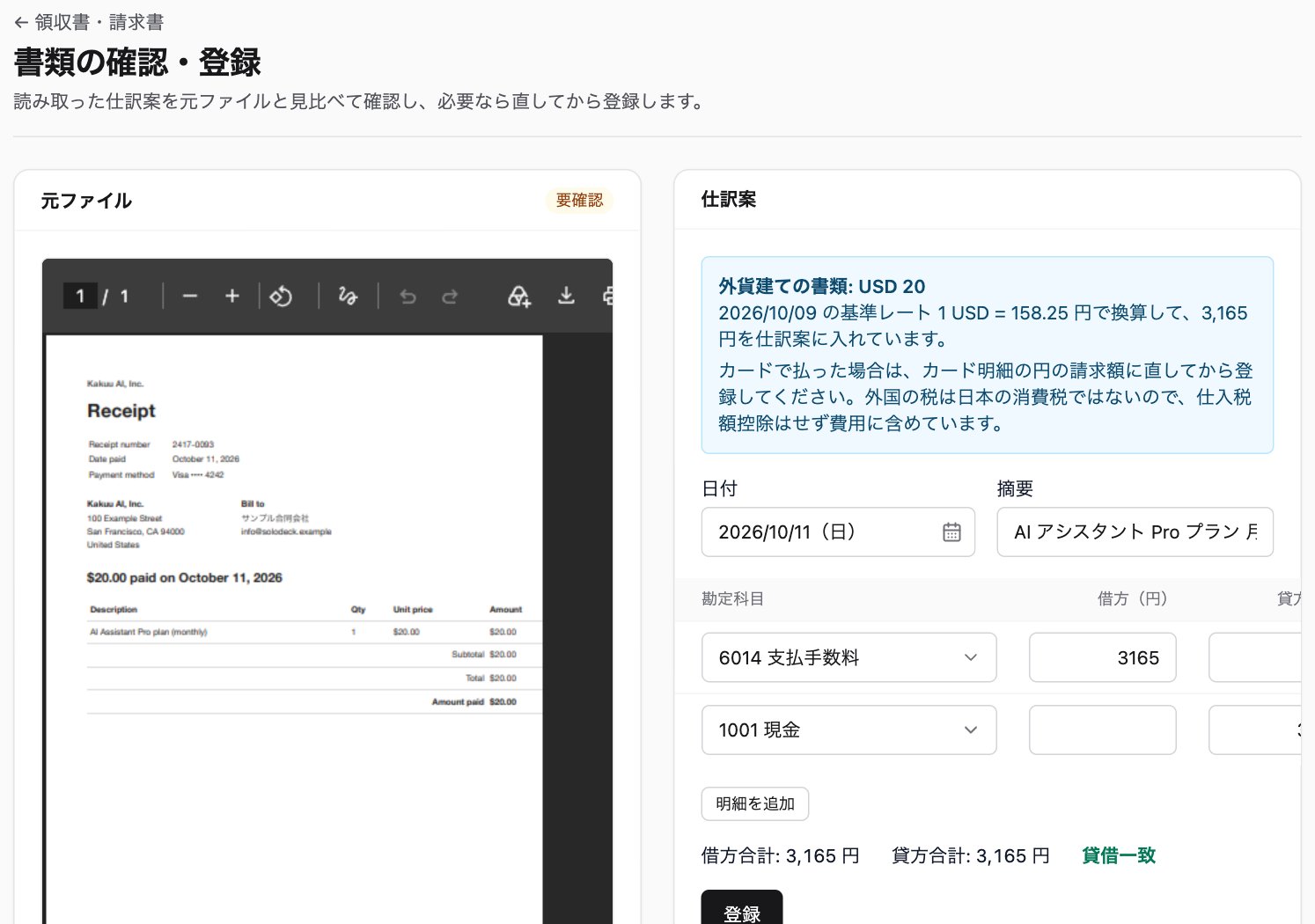The width and height of the screenshot is (1315, 924).
Task: Click the receipt number 2417-0093
Action: 193,444
